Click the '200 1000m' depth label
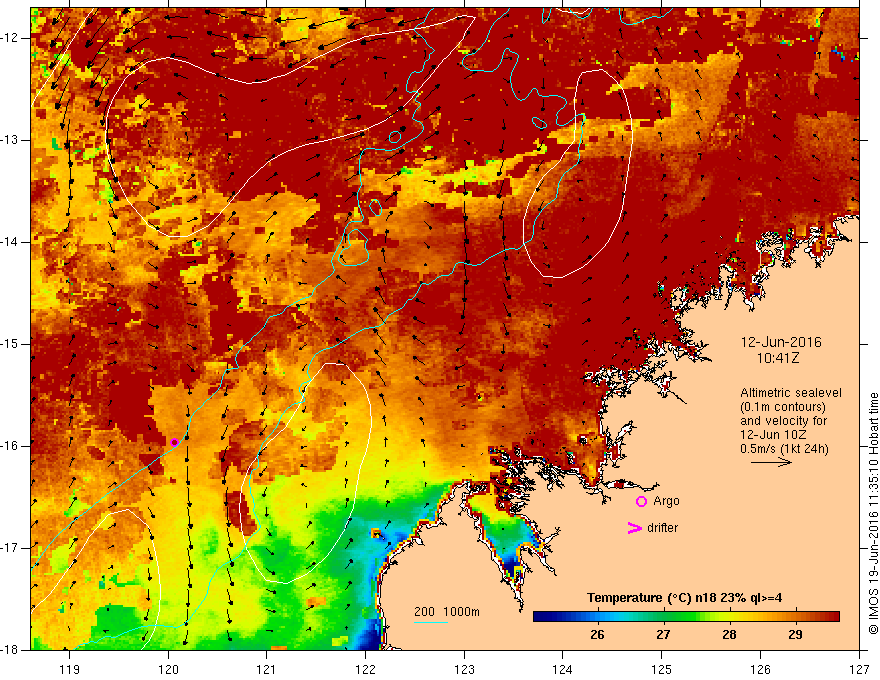 [x=447, y=612]
